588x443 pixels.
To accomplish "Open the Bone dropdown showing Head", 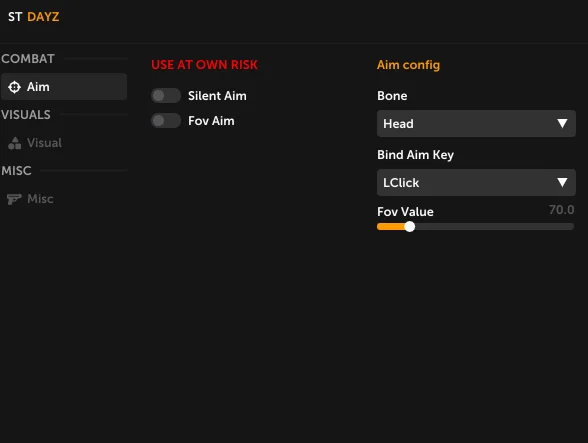I will (476, 123).
